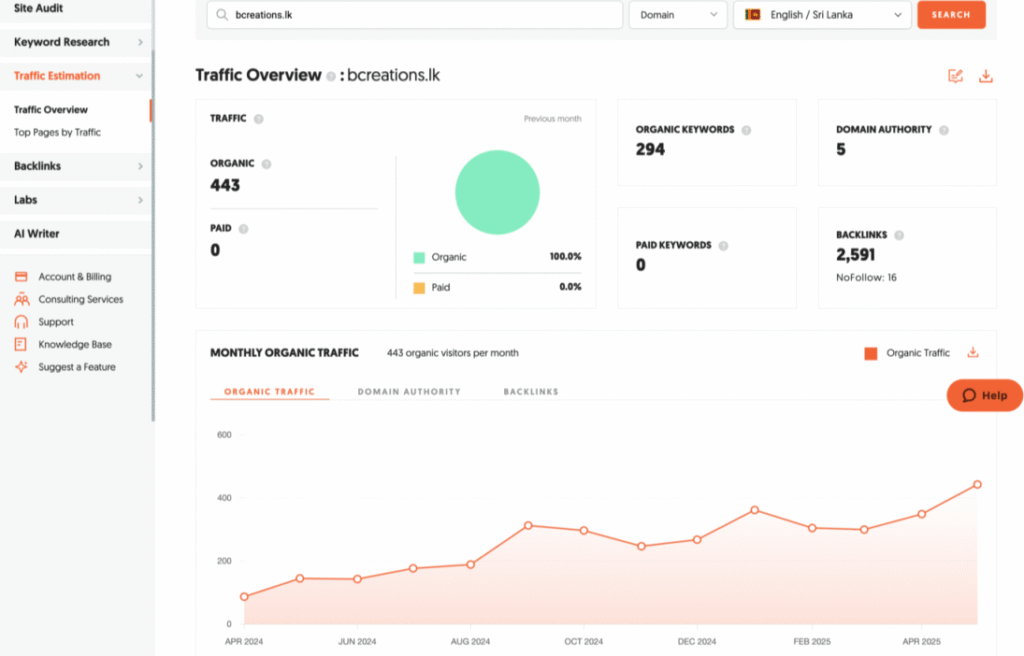Open Top Pages by Traffic link
This screenshot has height=656, width=1024.
(57, 132)
